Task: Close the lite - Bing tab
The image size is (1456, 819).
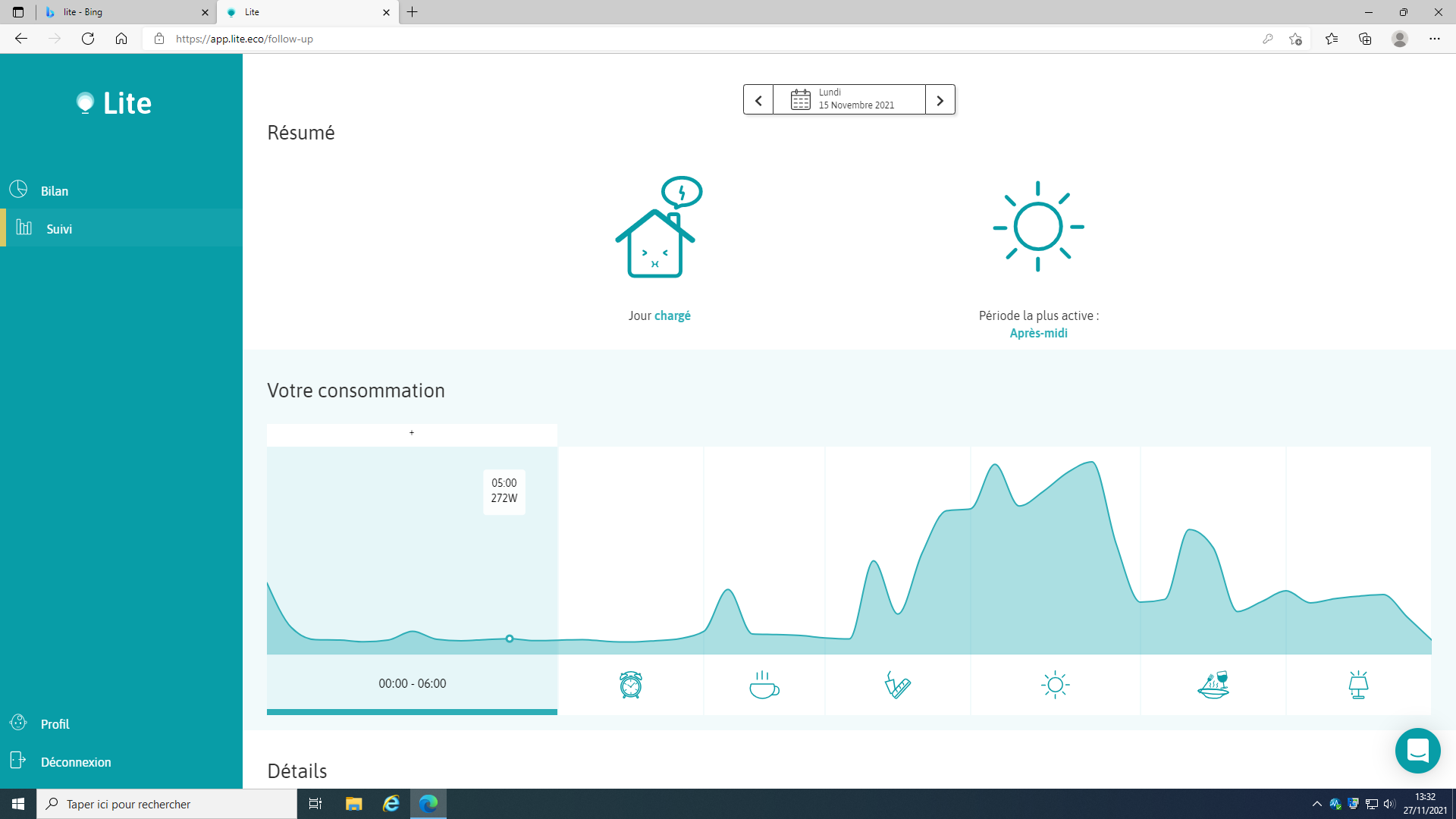Action: (205, 12)
